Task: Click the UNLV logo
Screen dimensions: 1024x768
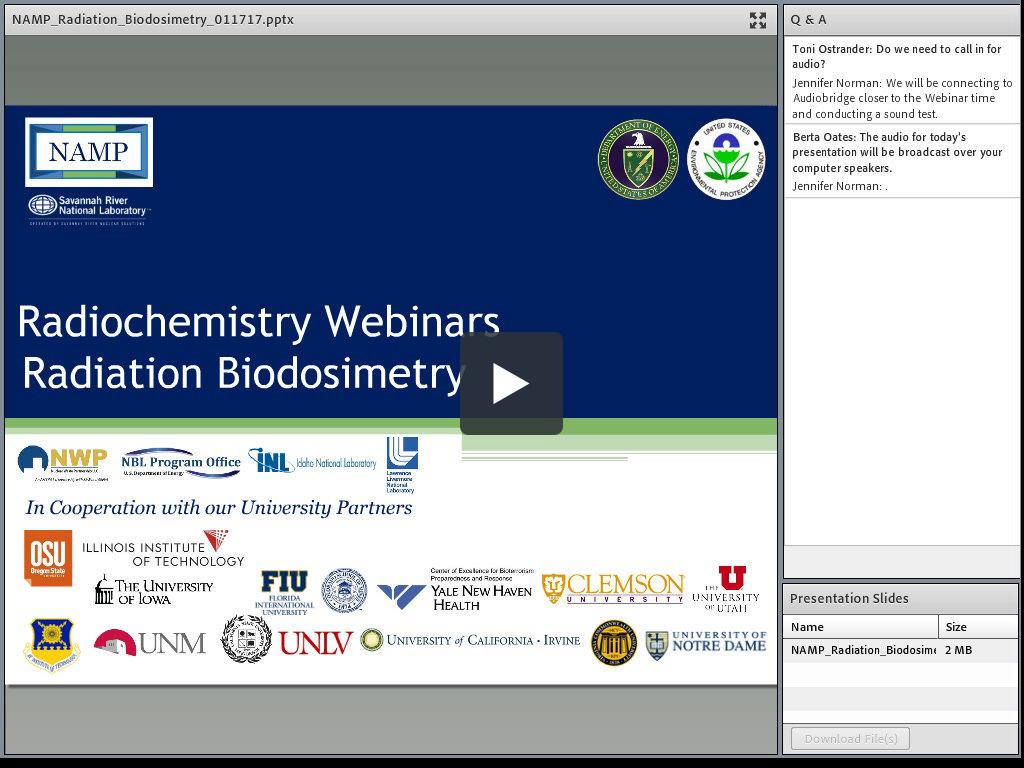Action: click(316, 643)
